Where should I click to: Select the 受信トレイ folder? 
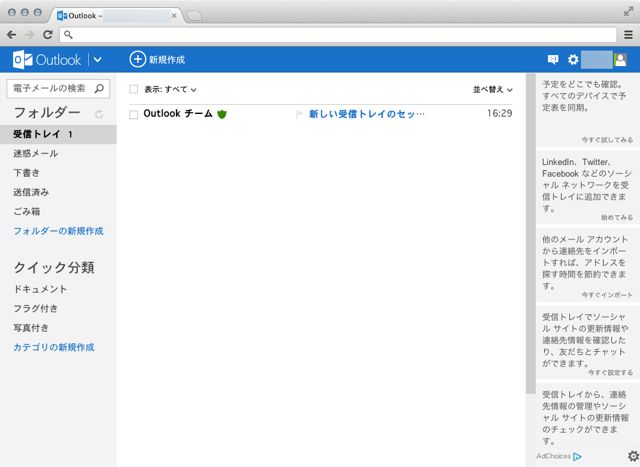58,134
